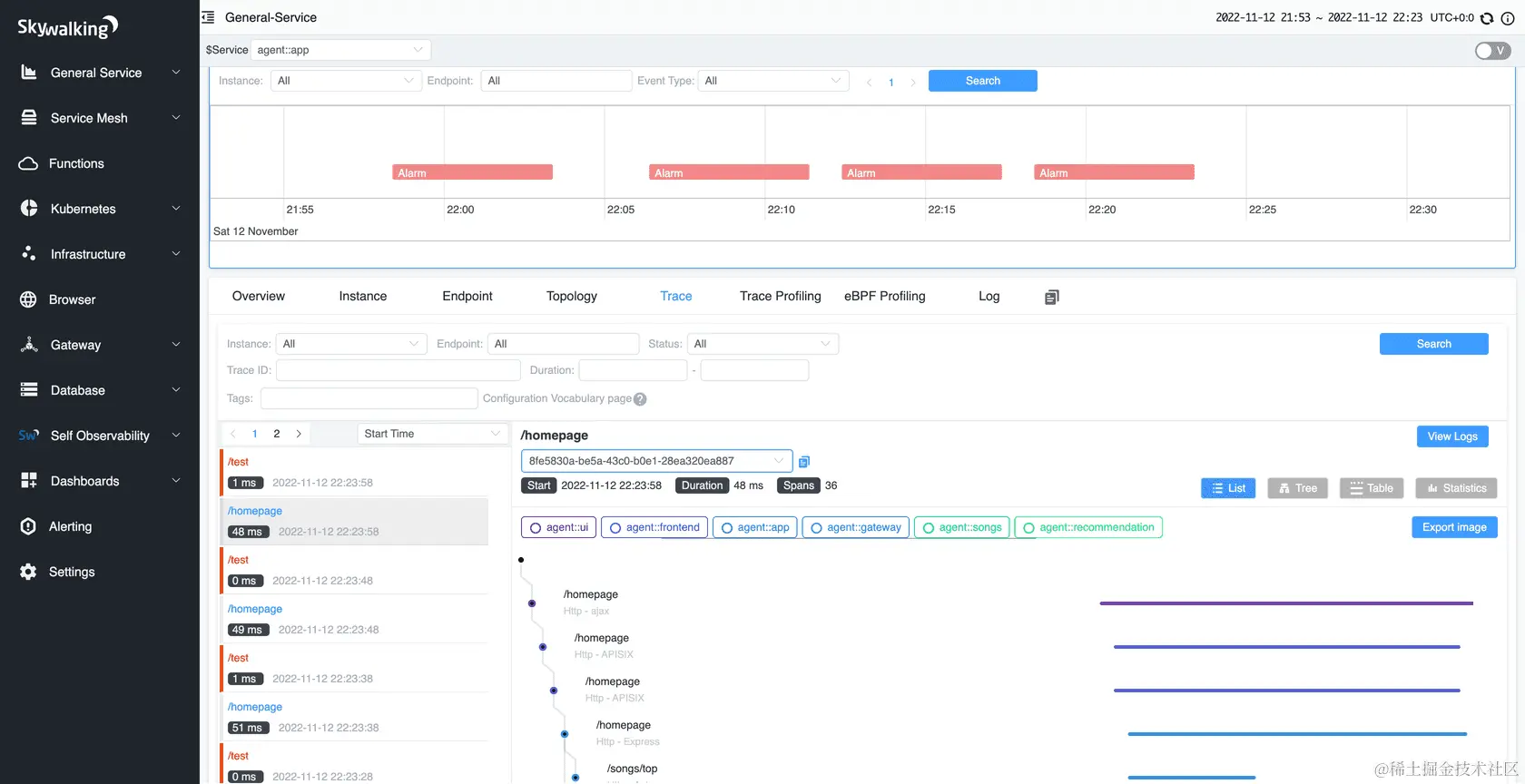Image resolution: width=1525 pixels, height=784 pixels.
Task: Select the /homepage 49 ms trace
Action: tap(355, 619)
